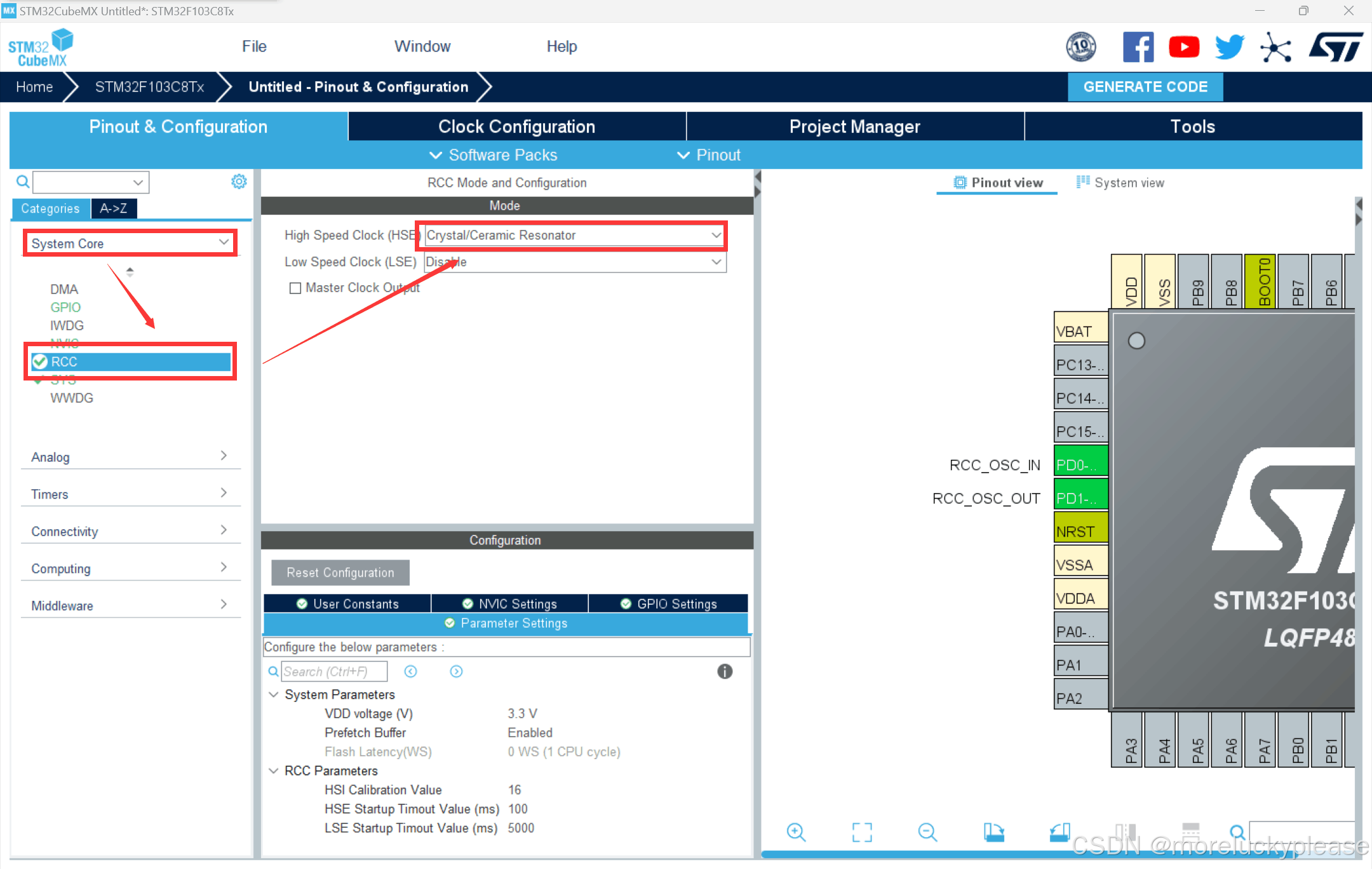Click the zoom out magnifier icon

point(927,832)
